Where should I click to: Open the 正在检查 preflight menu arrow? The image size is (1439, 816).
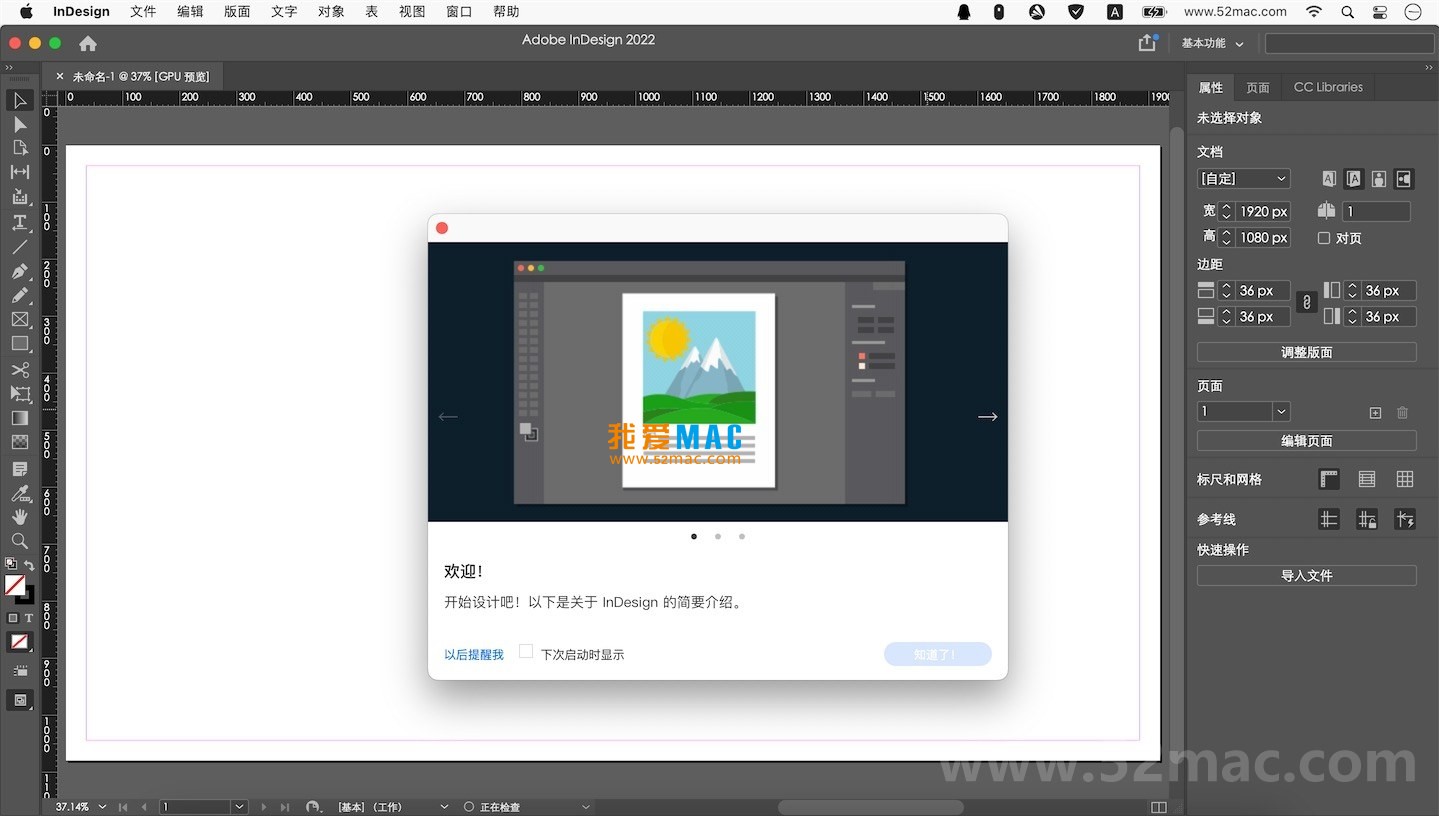pos(586,807)
